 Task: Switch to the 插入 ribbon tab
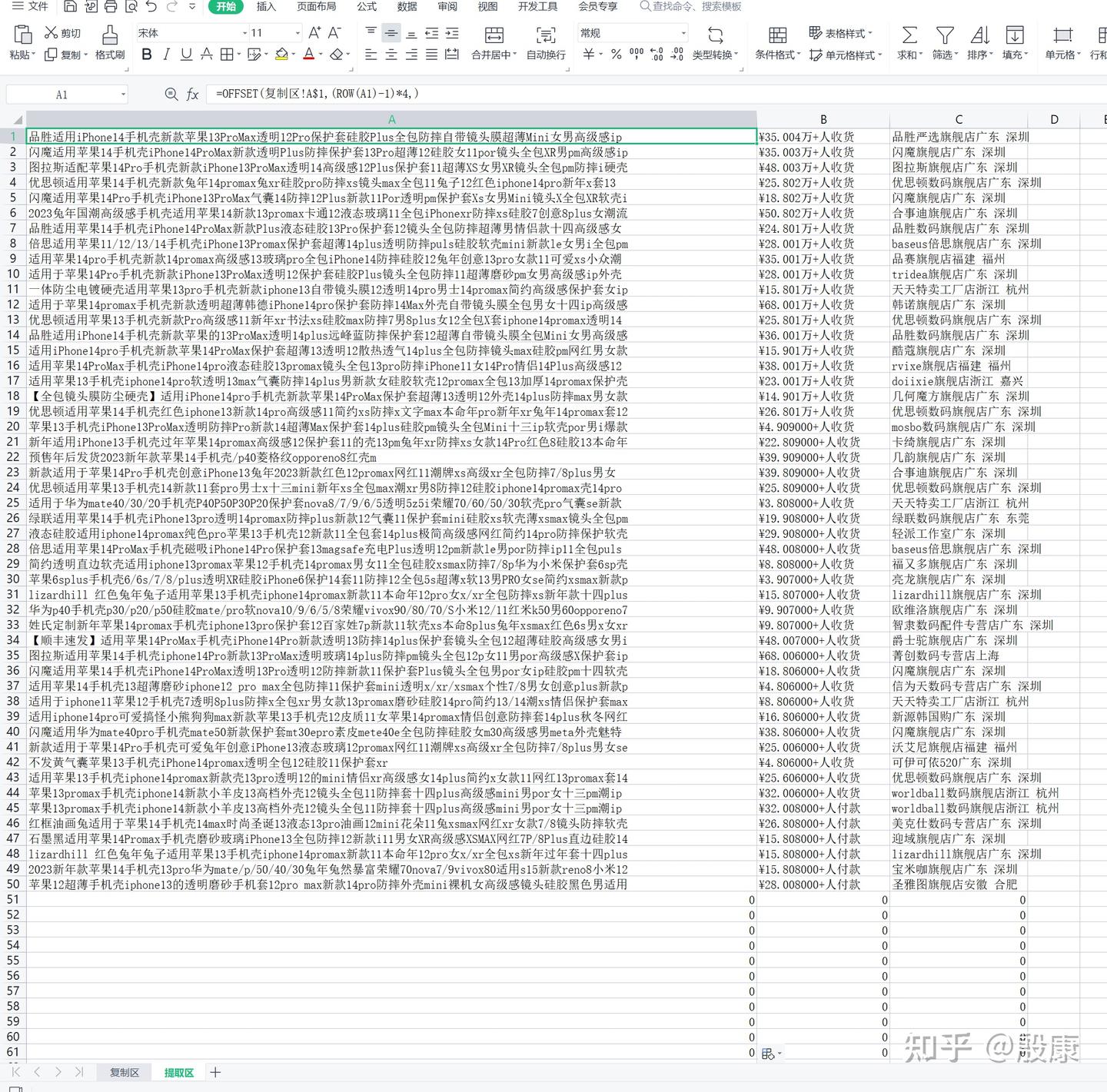point(266,6)
